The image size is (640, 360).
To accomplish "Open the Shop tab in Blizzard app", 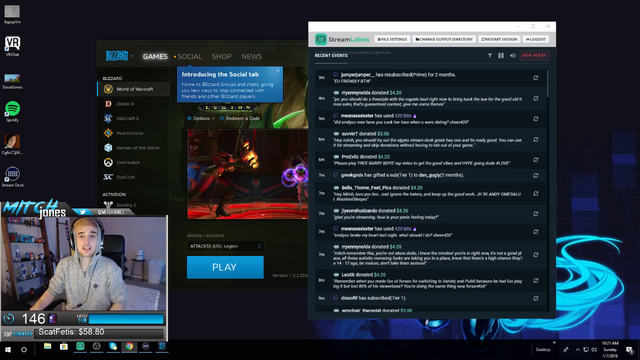I will click(221, 57).
